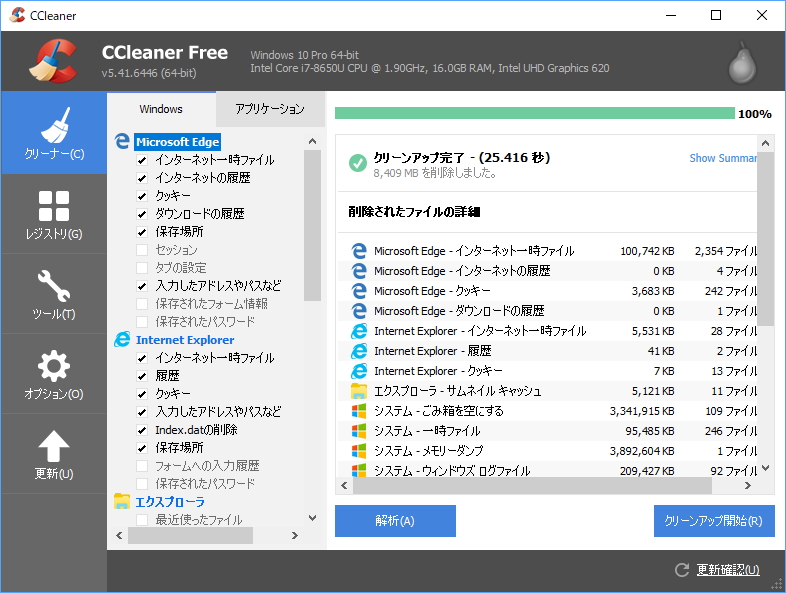Enable 最近使ったファイル checkbox
This screenshot has height=593, width=786.
pos(142,520)
